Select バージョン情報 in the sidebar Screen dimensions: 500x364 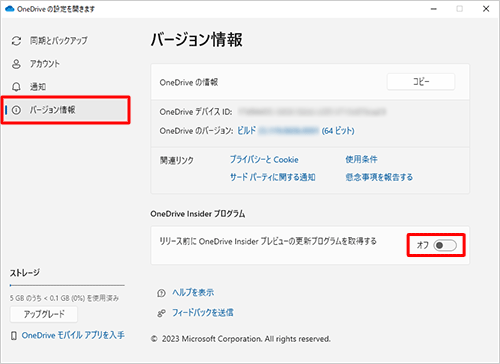pos(65,110)
